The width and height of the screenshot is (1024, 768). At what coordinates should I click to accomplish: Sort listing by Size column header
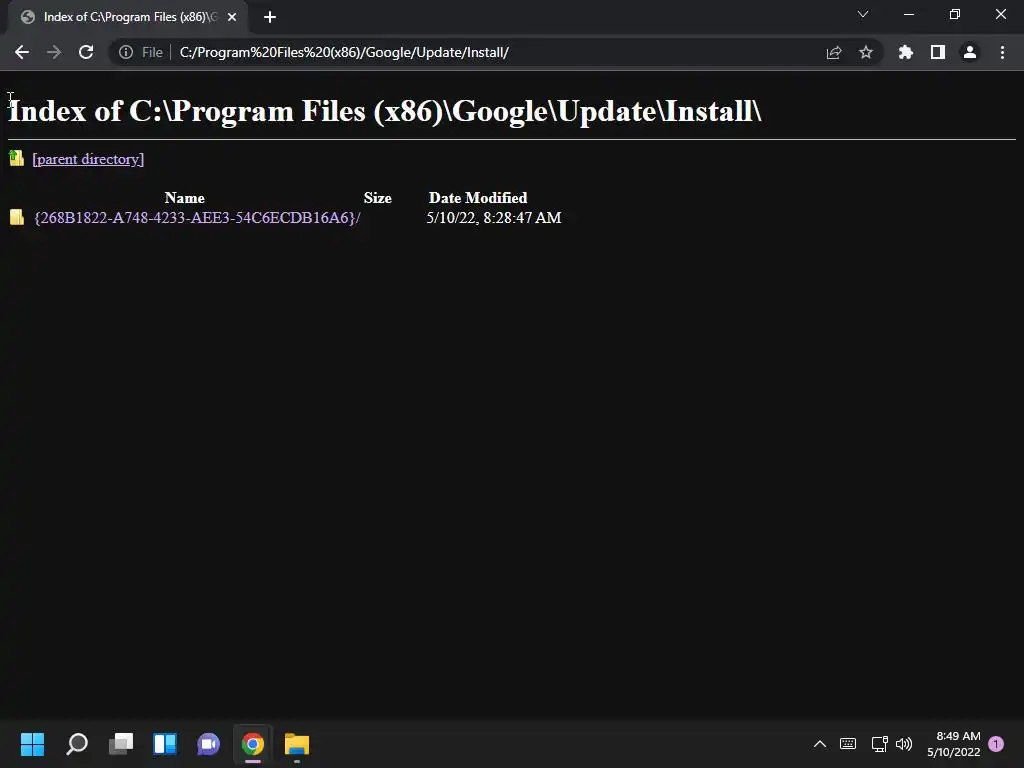tap(377, 198)
